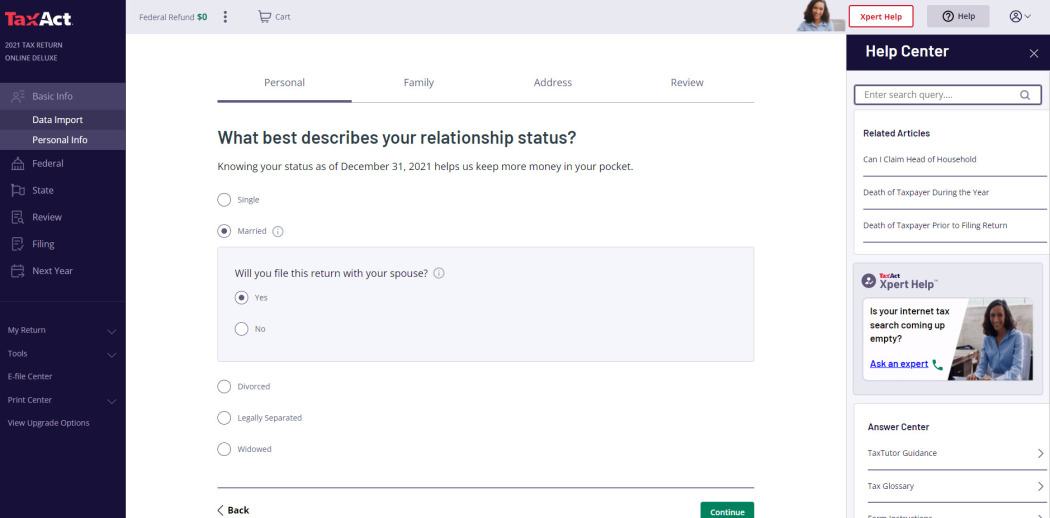Switch to the Family tab
Viewport: 1050px width, 518px height.
(418, 83)
